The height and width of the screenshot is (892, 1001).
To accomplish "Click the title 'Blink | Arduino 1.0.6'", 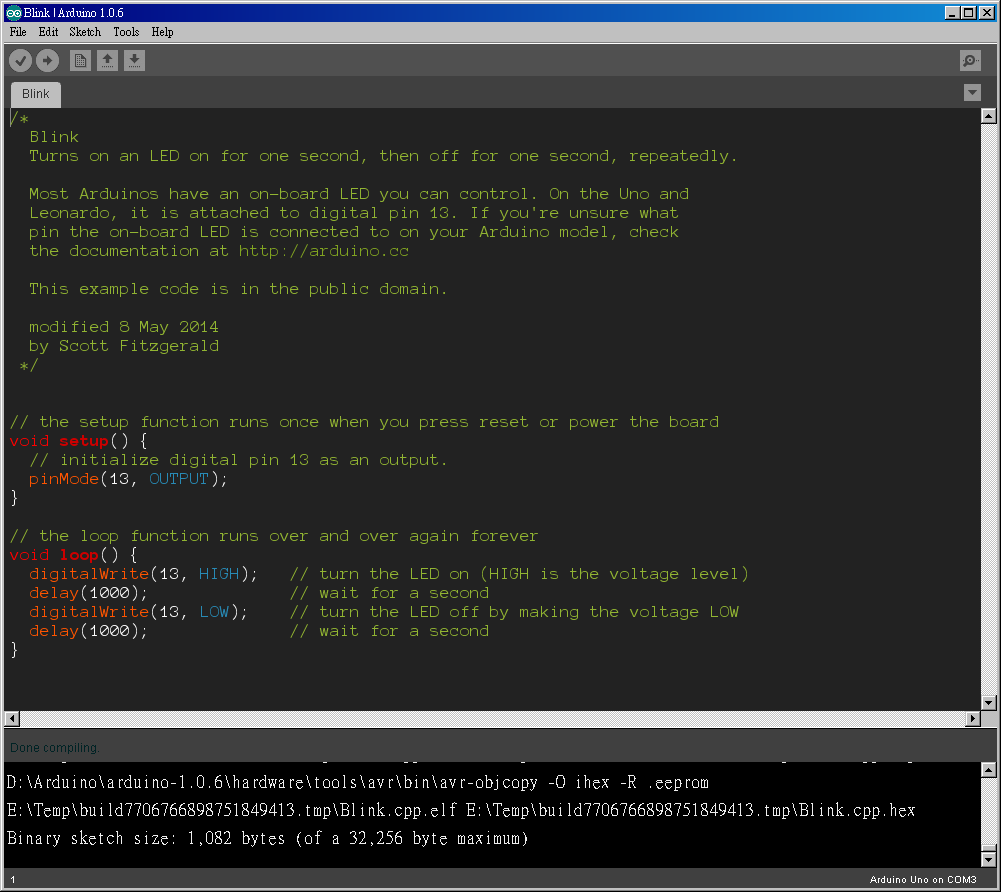I will (73, 13).
